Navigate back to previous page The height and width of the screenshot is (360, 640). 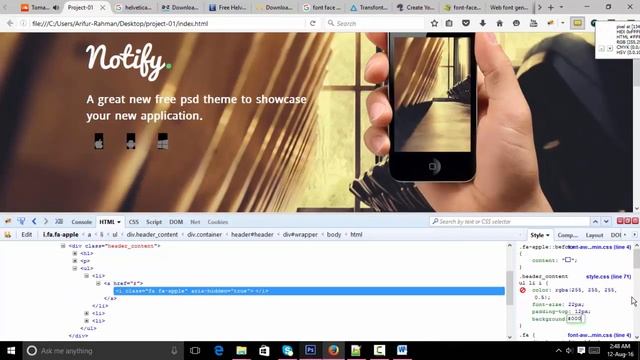click(x=10, y=24)
